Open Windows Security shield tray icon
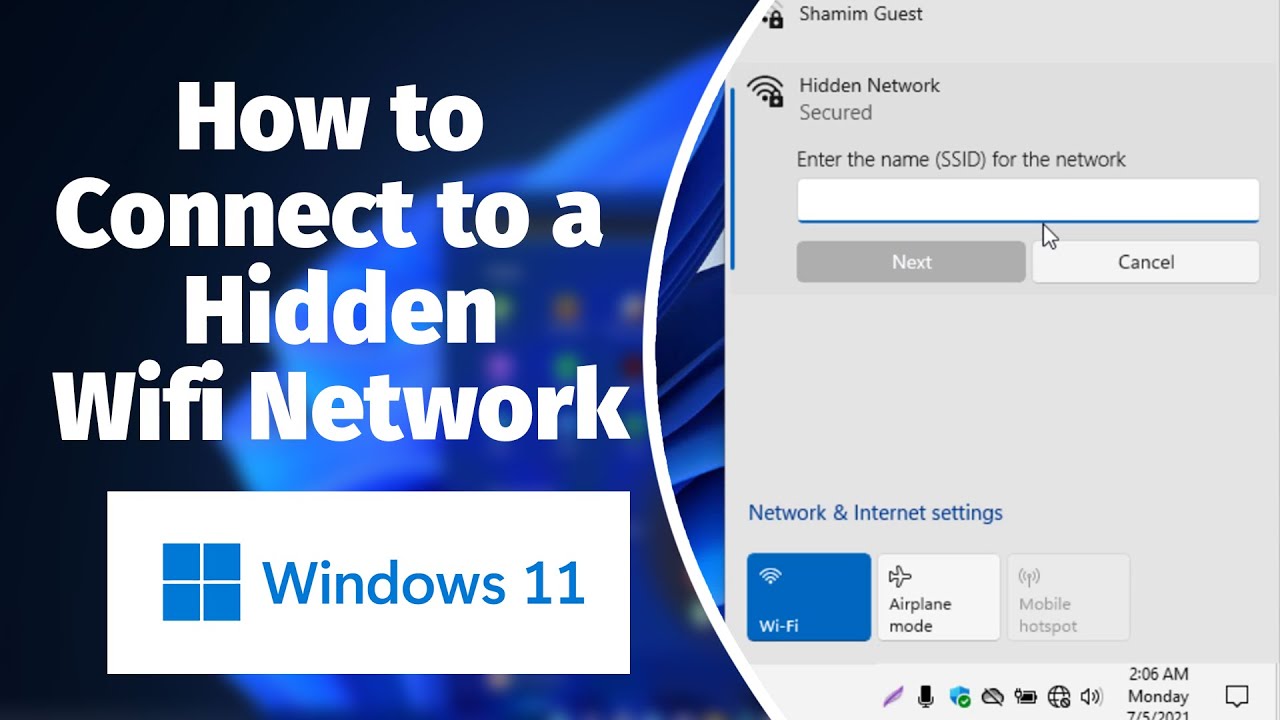Viewport: 1280px width, 720px height. click(959, 697)
